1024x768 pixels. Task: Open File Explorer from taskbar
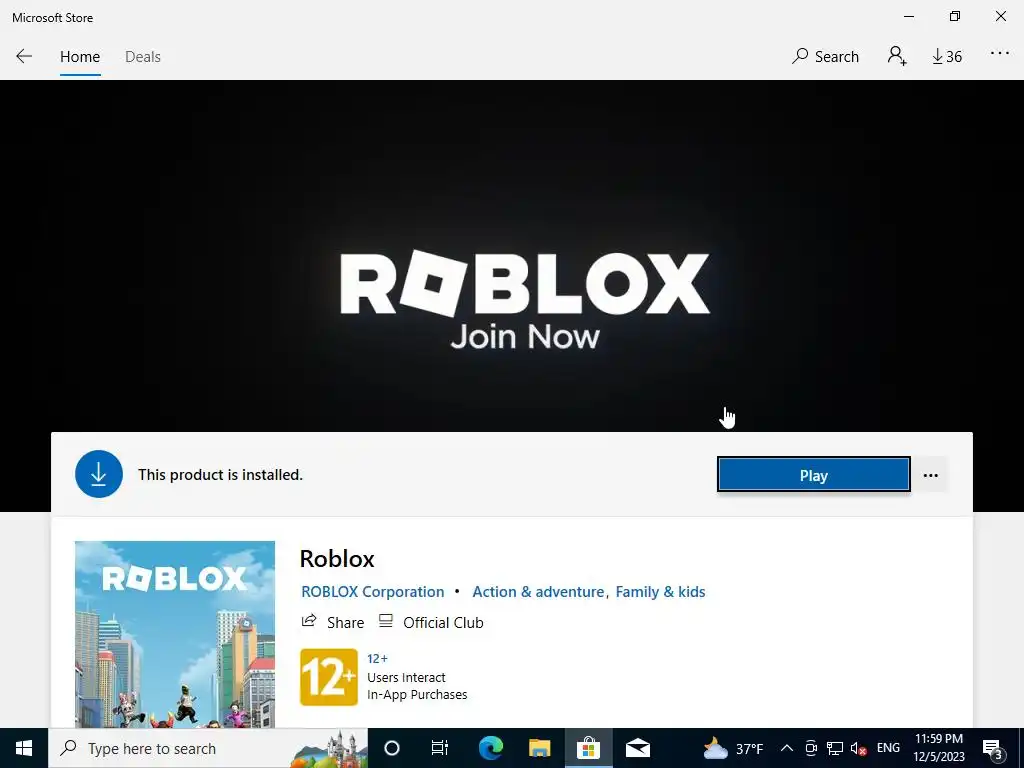(539, 748)
